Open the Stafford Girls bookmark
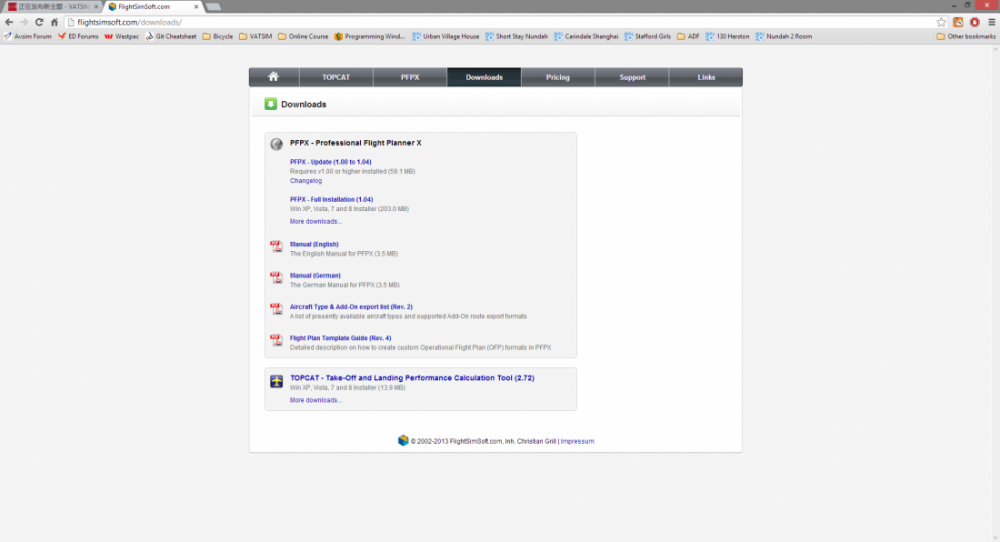The width and height of the screenshot is (1000, 542). [647, 36]
